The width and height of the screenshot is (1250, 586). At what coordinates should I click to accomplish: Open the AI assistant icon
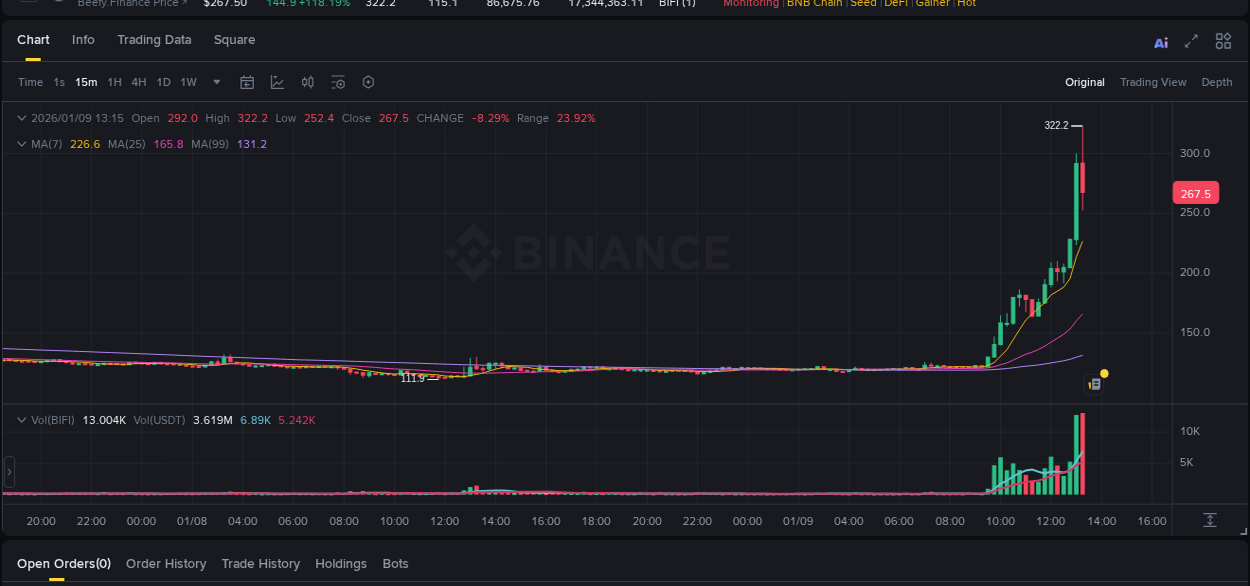point(1160,41)
